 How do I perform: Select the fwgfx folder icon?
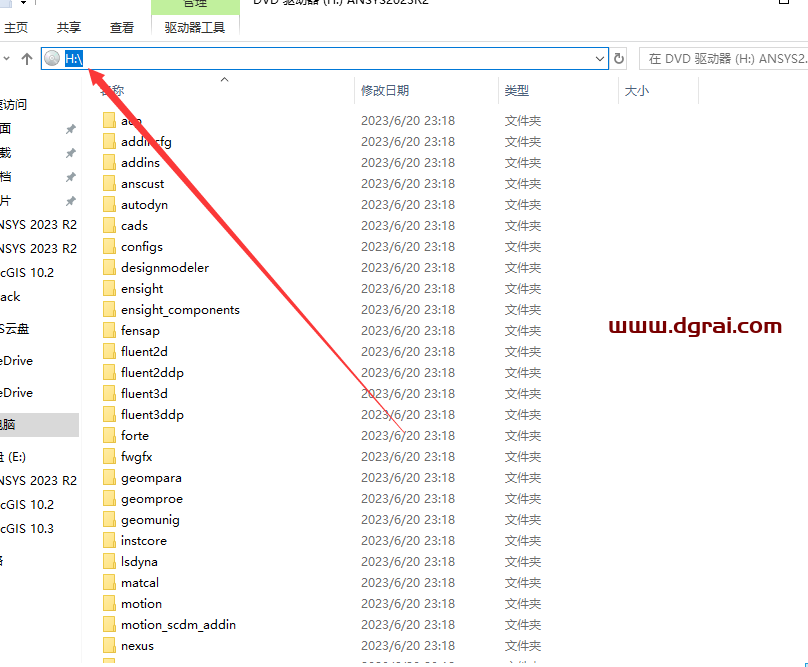click(x=109, y=457)
